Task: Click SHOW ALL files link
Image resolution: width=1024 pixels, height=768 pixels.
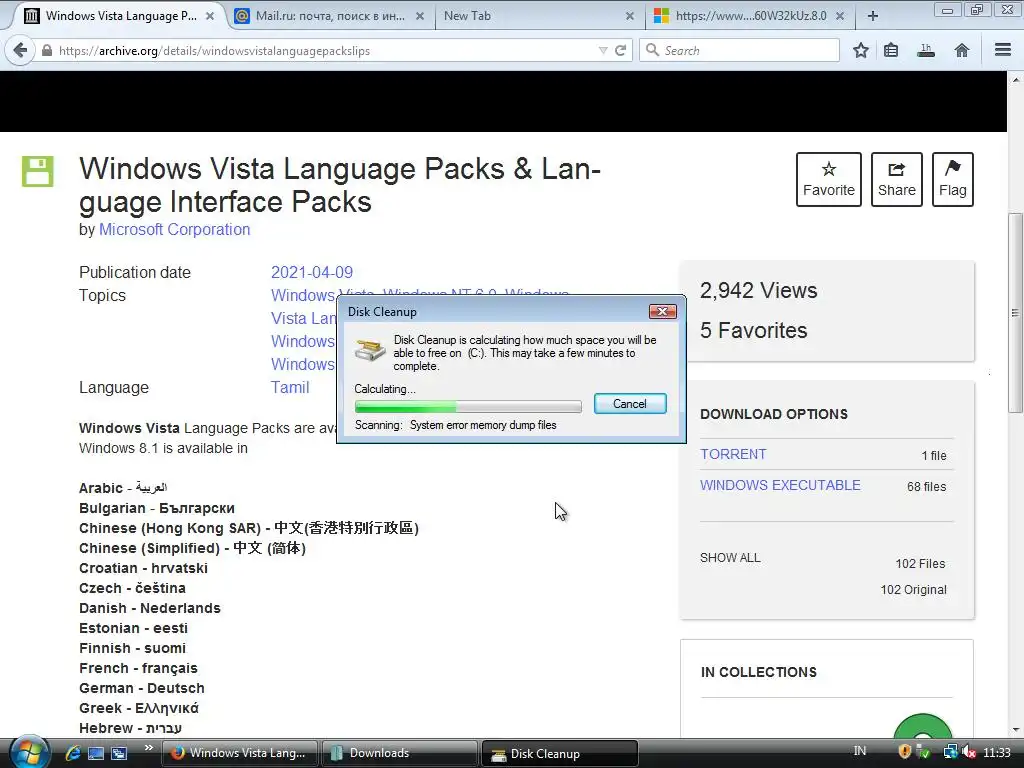Action: 730,558
